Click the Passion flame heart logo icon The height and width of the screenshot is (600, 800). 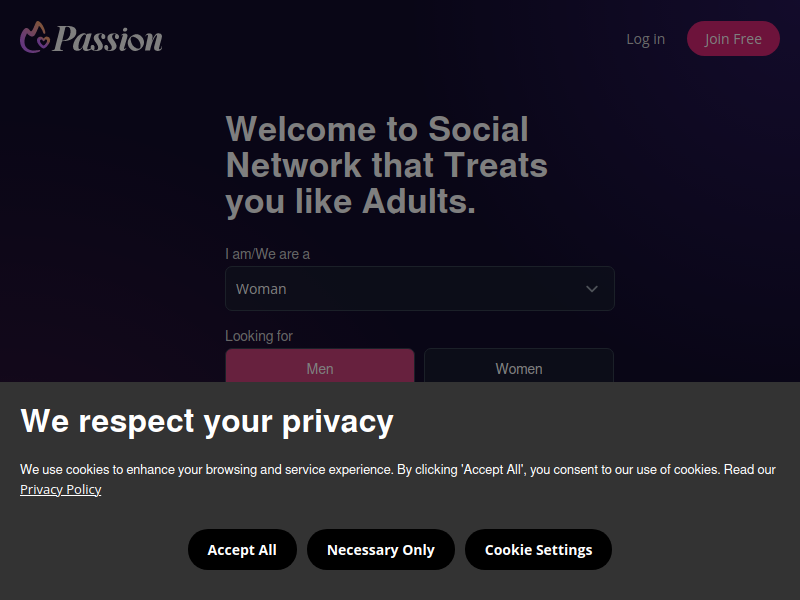pyautogui.click(x=35, y=37)
